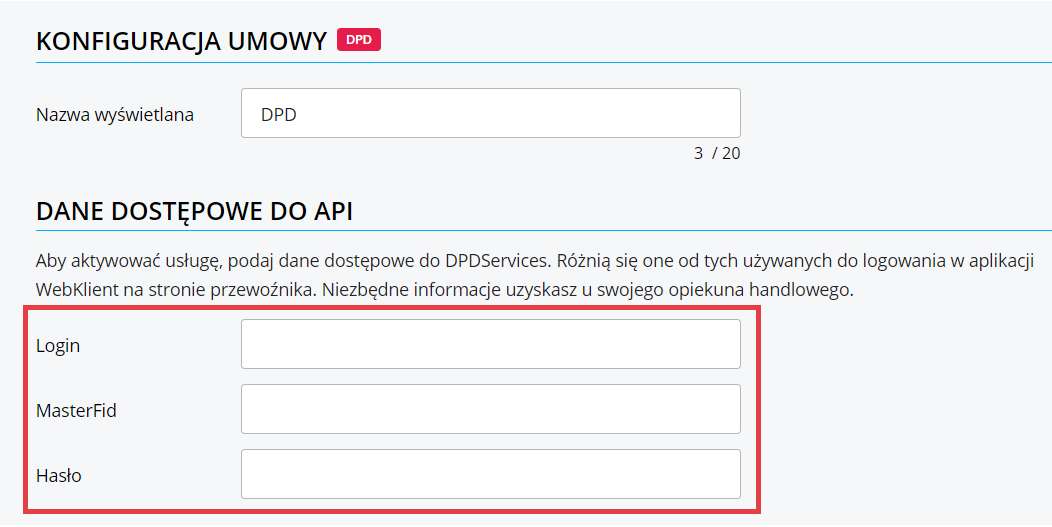Click the MasterFid label
This screenshot has width=1052, height=527.
pos(76,410)
